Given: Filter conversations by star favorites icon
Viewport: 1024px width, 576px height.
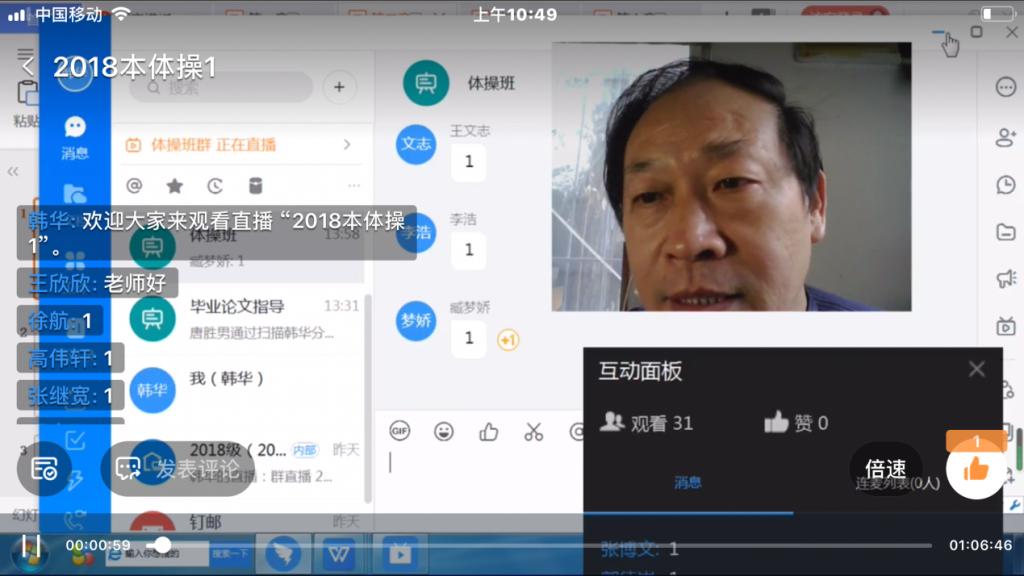Looking at the screenshot, I should 174,186.
